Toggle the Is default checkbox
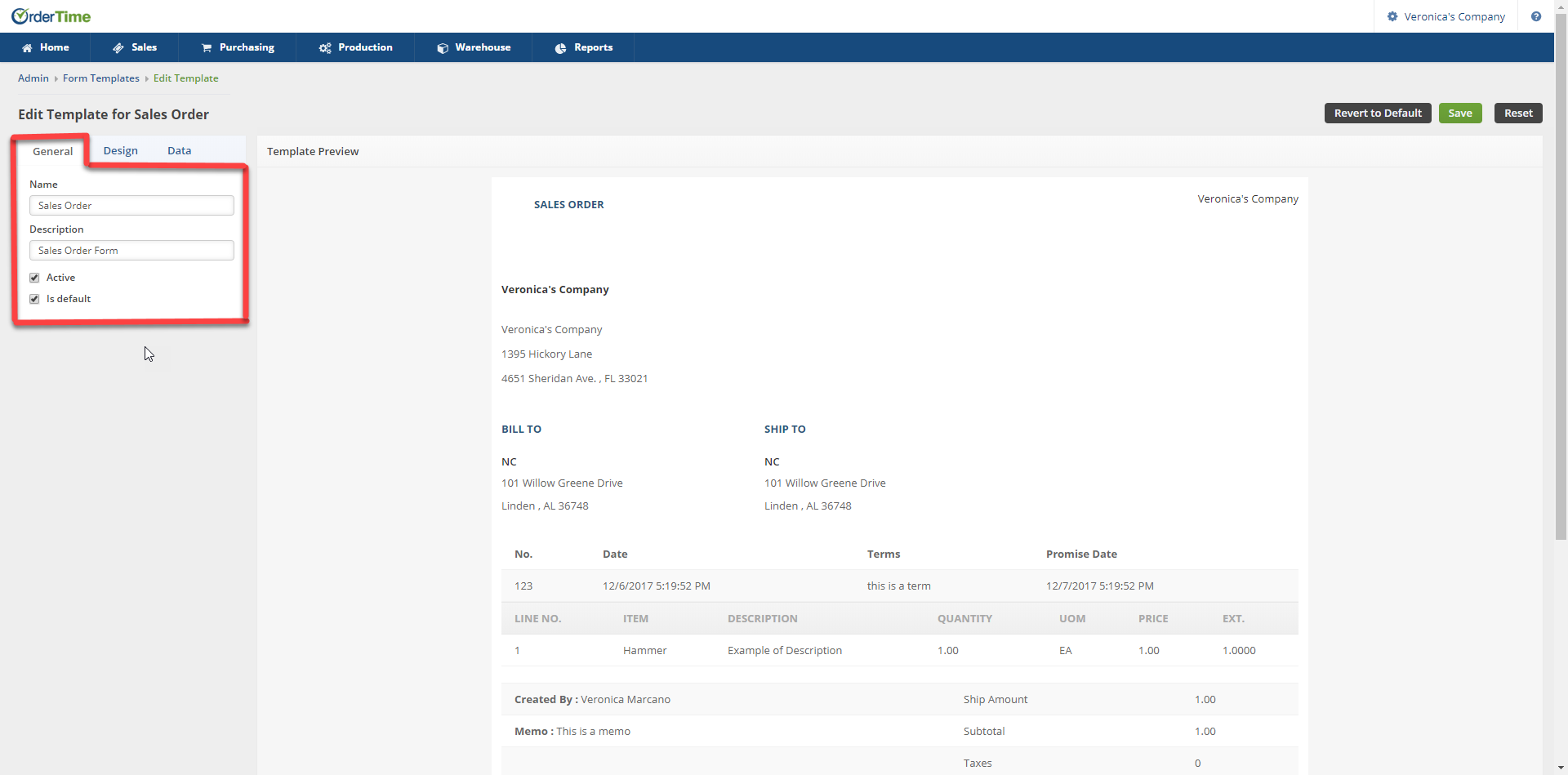1568x775 pixels. tap(34, 299)
